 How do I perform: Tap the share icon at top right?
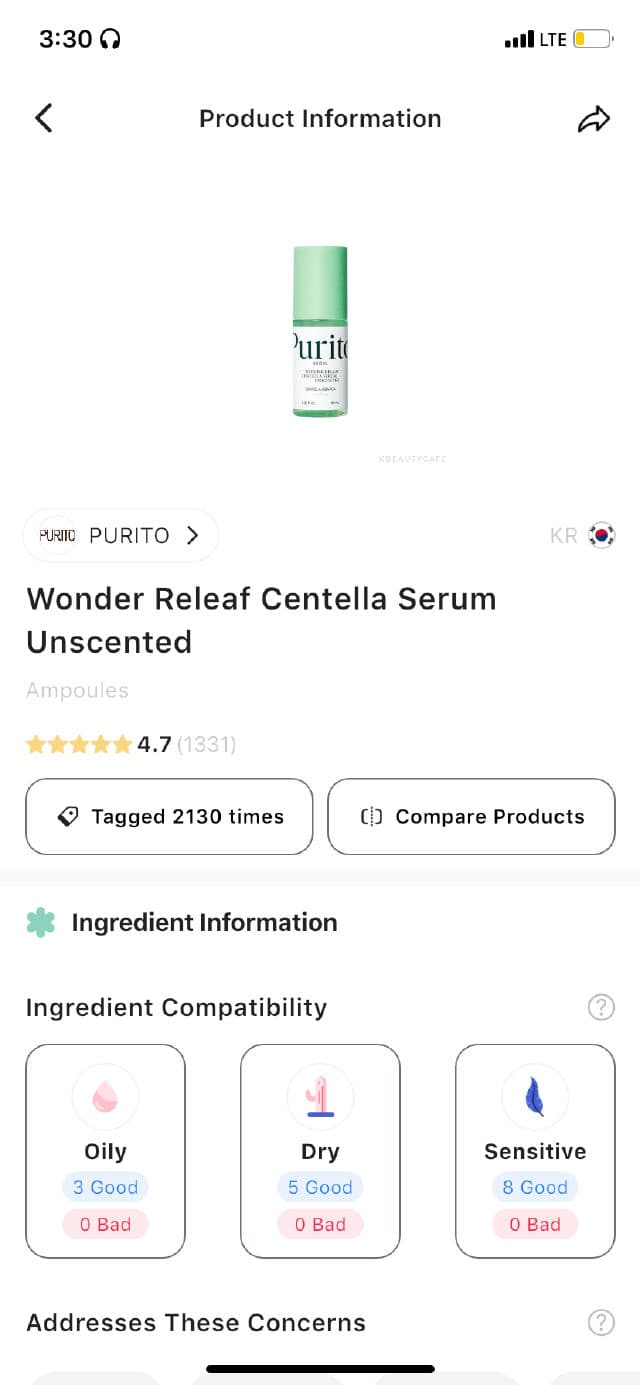pos(595,117)
